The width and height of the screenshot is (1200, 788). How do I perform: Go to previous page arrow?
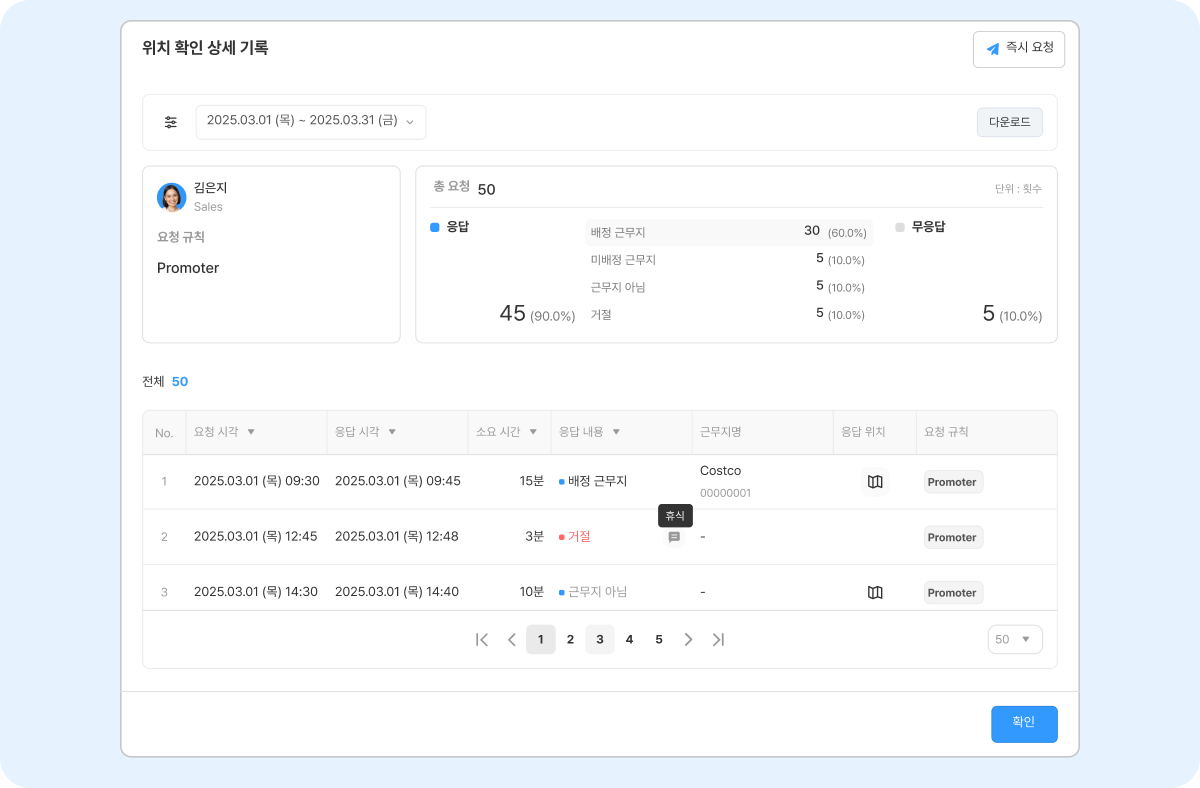[x=512, y=639]
